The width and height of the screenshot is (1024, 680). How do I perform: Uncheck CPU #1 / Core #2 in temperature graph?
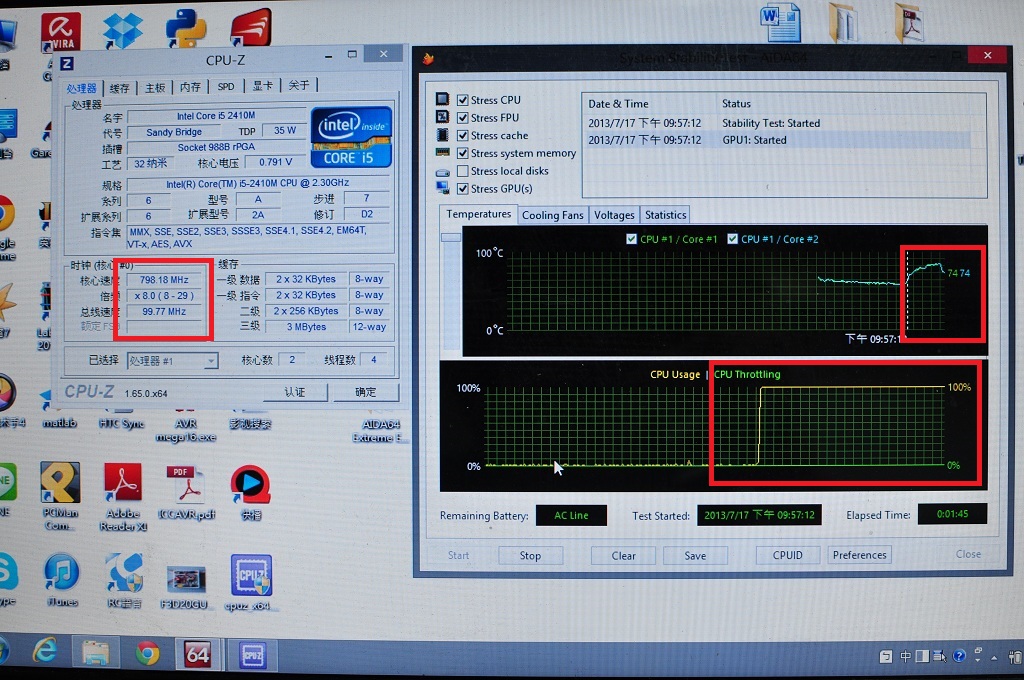pos(733,239)
